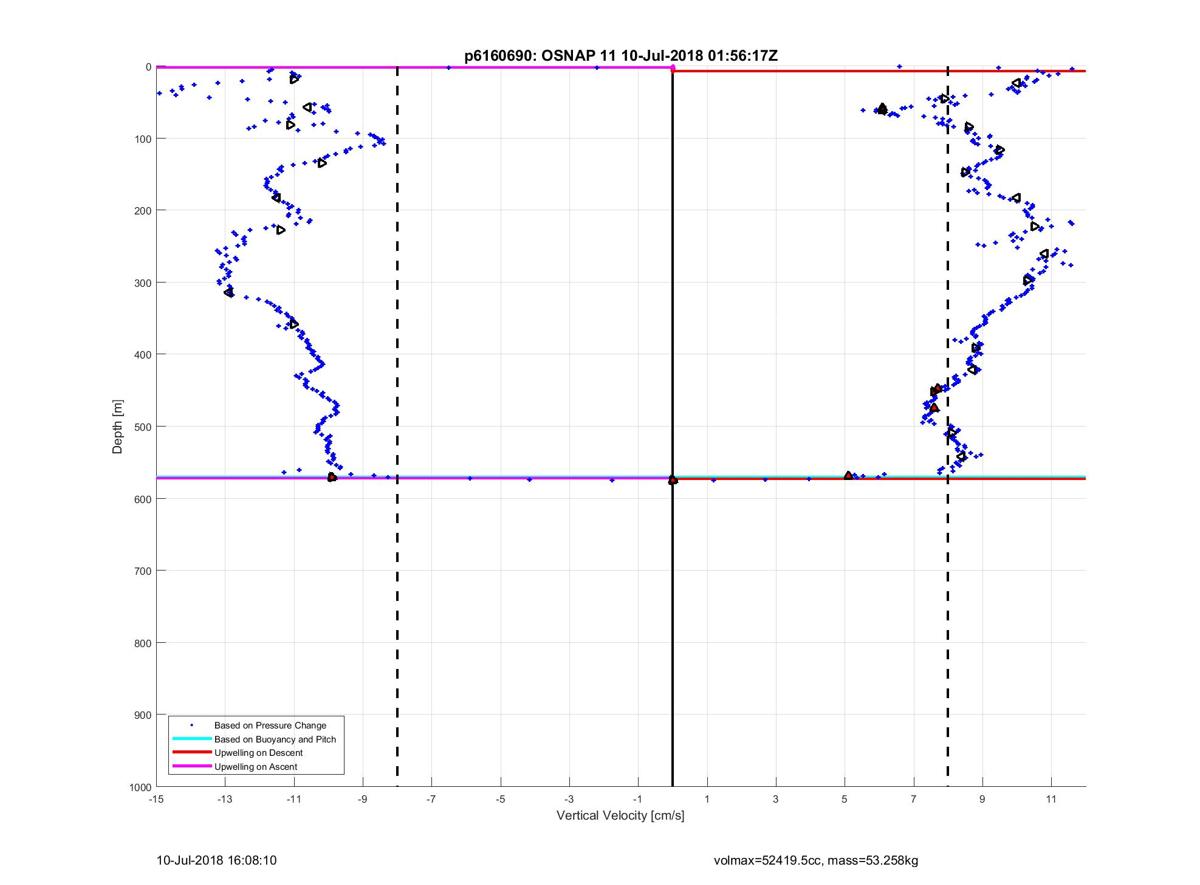Click the x-axis tick label '-3'
The image size is (1200, 885).
569,800
